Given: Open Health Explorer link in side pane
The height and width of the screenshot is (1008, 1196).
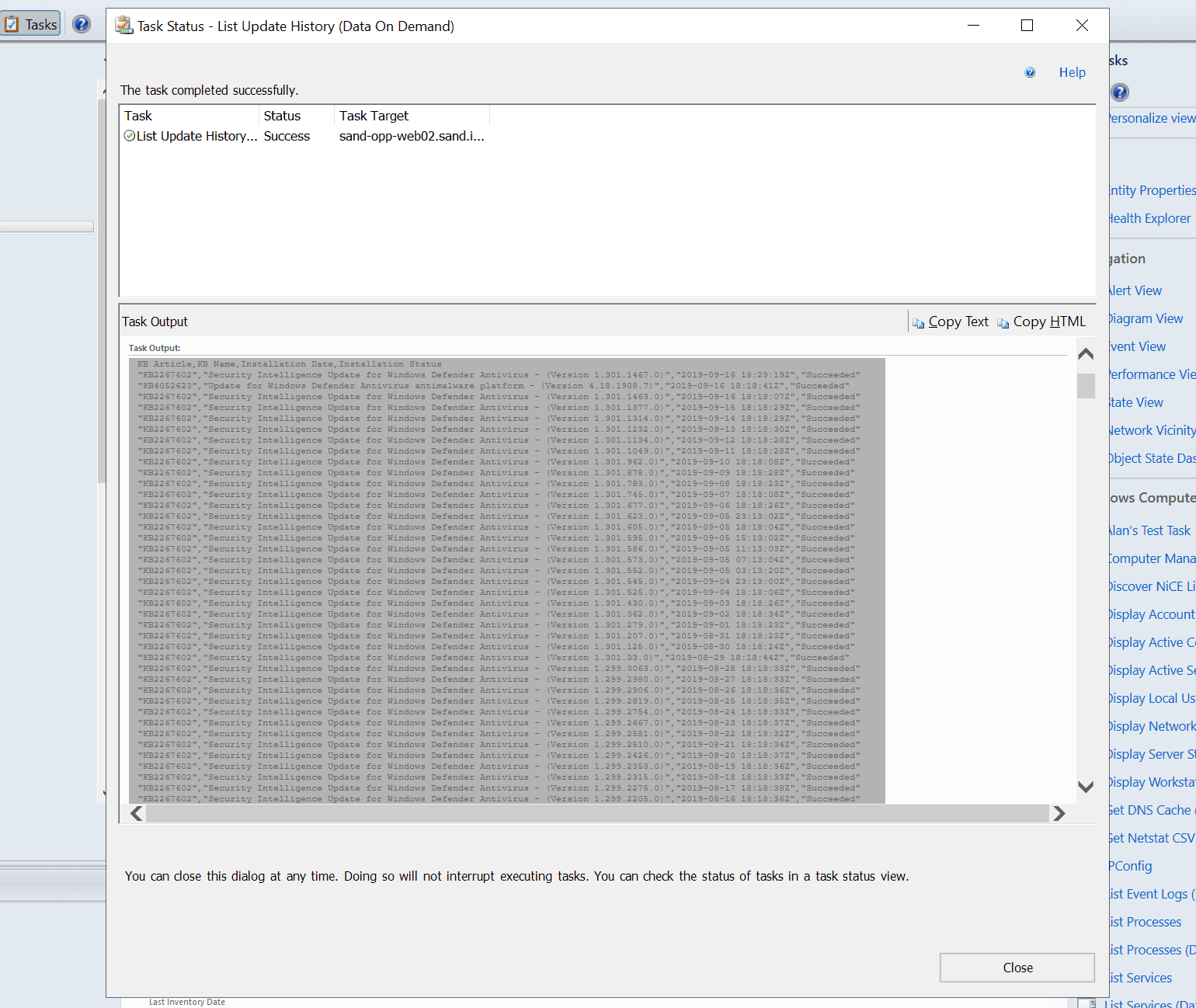Looking at the screenshot, I should point(1149,218).
